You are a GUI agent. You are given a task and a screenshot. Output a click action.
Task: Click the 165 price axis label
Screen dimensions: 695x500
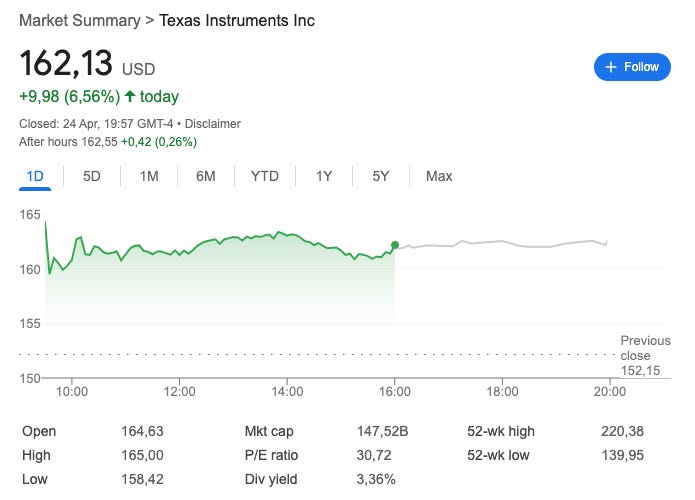coord(30,215)
